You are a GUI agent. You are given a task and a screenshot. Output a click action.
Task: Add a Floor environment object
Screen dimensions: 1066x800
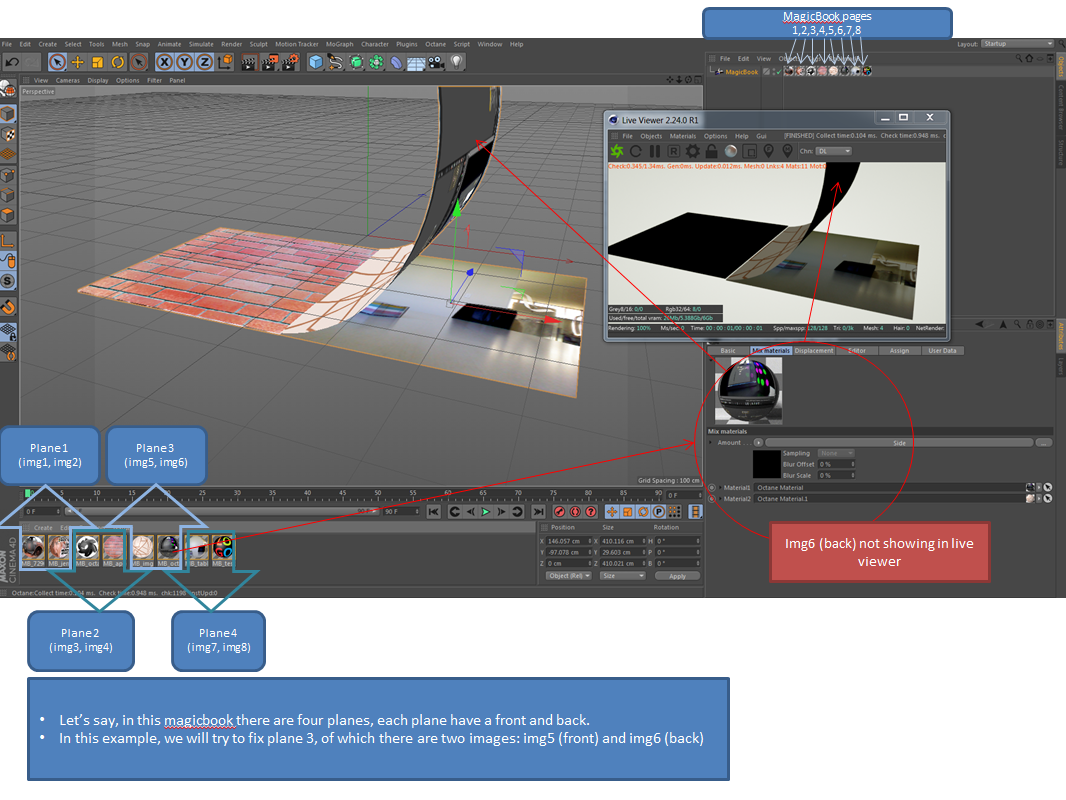point(416,63)
